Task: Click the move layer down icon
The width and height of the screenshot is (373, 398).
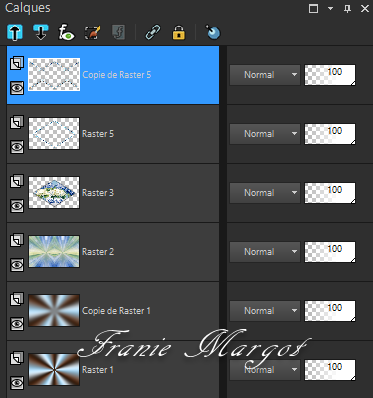Action: [40, 33]
